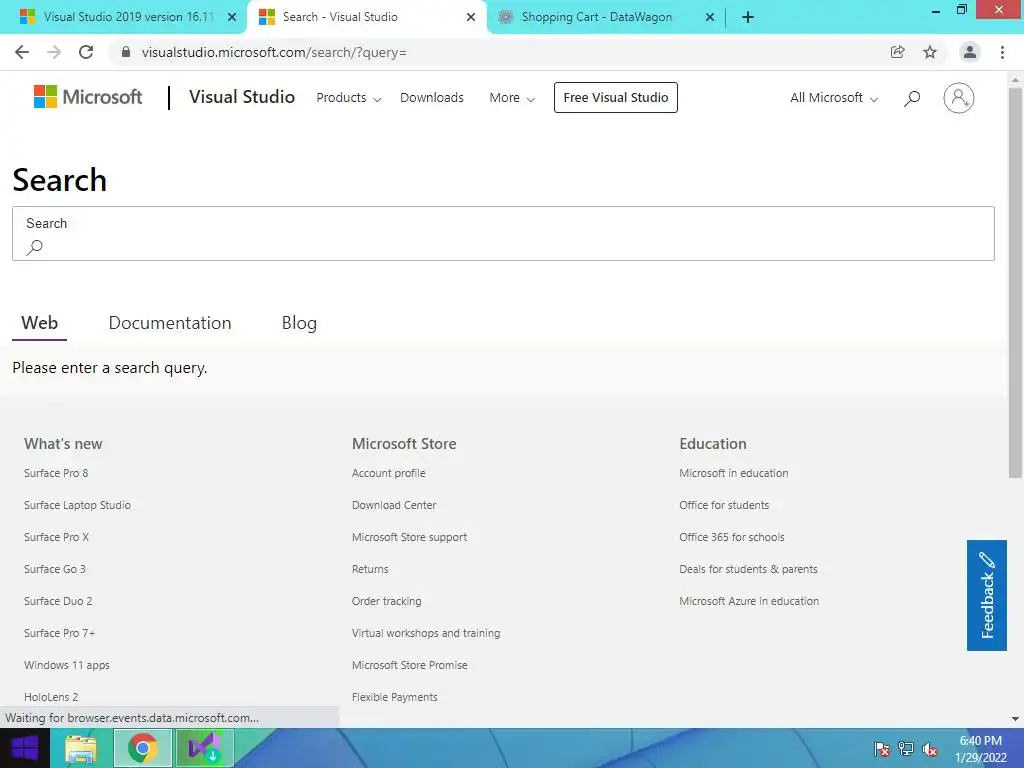The width and height of the screenshot is (1024, 768).
Task: Open the Feedback side button
Action: pos(987,595)
